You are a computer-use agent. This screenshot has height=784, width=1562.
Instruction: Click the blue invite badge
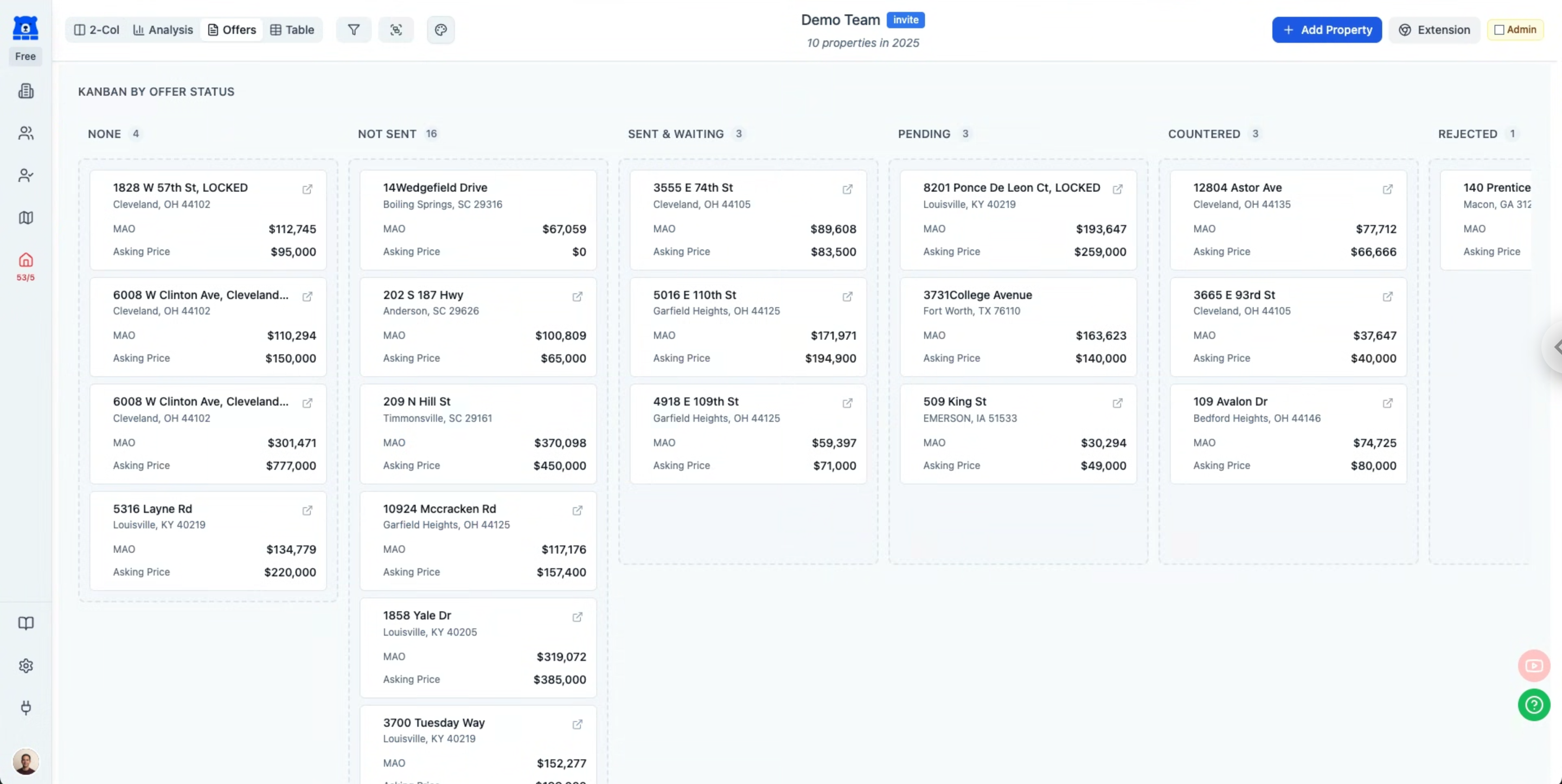pos(905,20)
